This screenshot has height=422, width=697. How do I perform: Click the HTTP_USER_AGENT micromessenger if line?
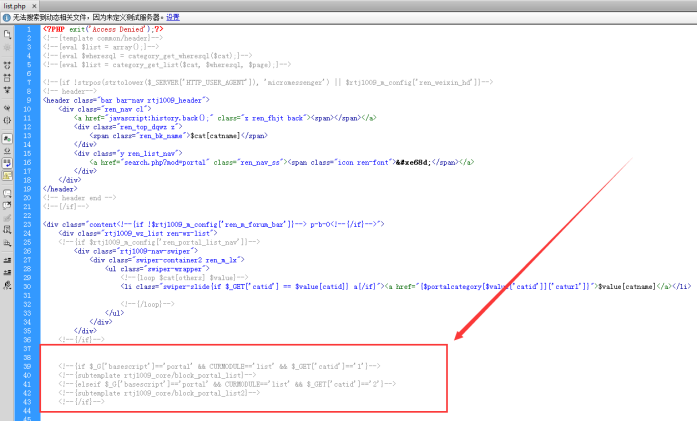pyautogui.click(x=268, y=82)
